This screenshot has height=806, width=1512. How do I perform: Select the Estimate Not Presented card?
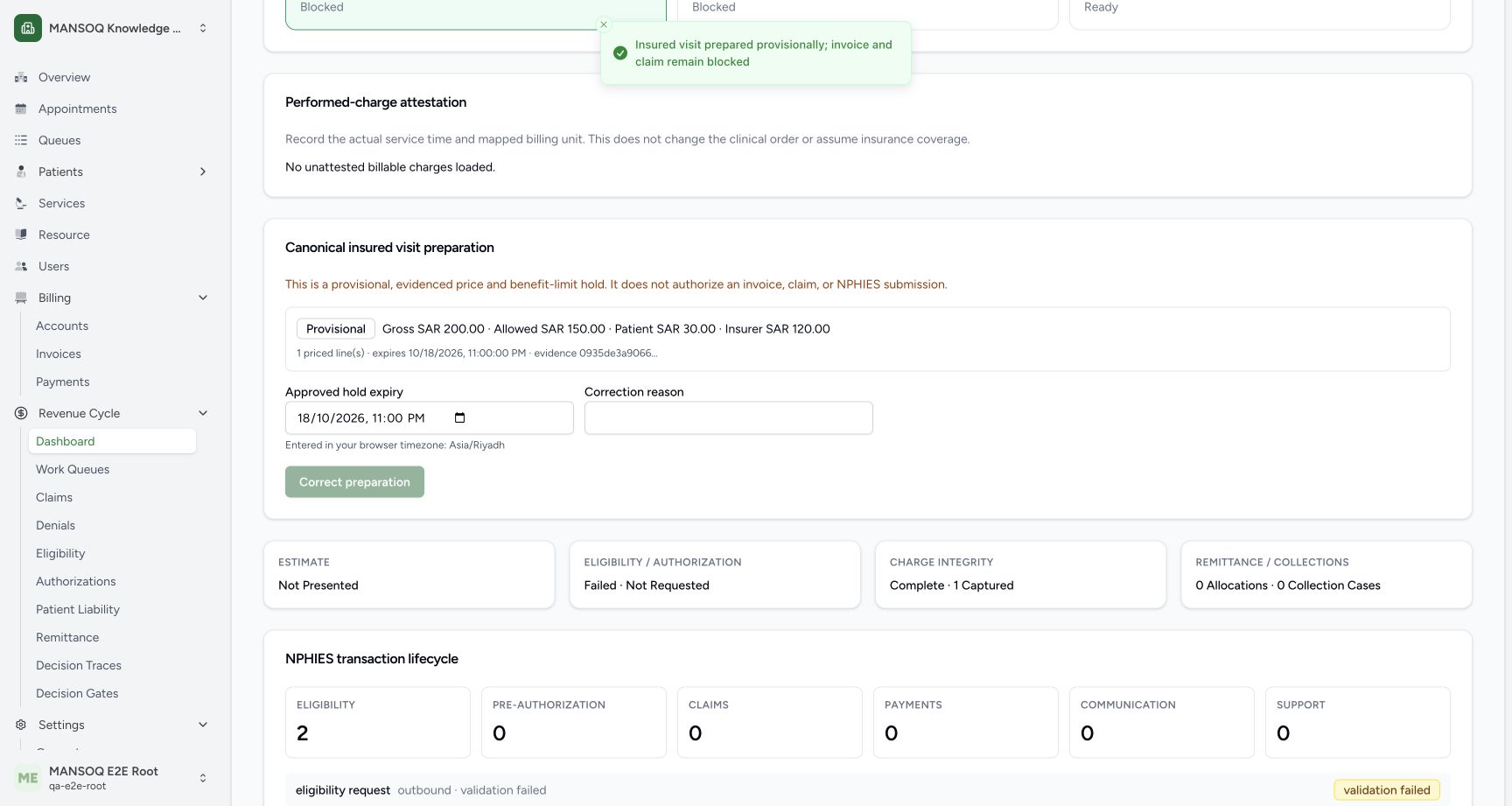(409, 574)
